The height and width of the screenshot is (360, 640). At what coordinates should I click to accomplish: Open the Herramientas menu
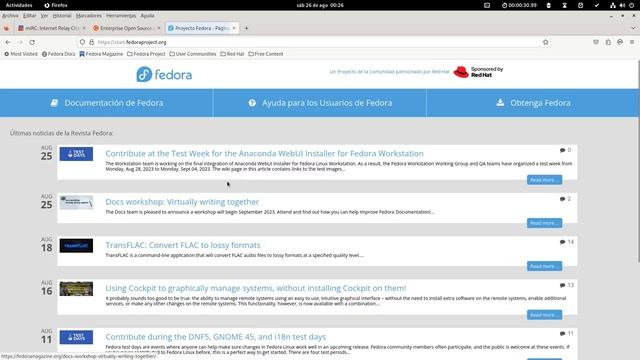(x=121, y=16)
